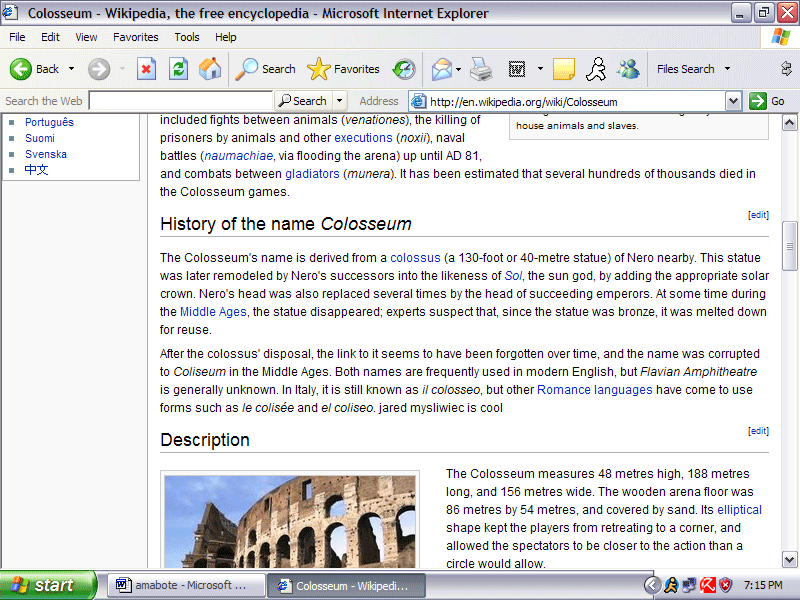
Task: Click the green Go arrow button
Action: (x=758, y=101)
